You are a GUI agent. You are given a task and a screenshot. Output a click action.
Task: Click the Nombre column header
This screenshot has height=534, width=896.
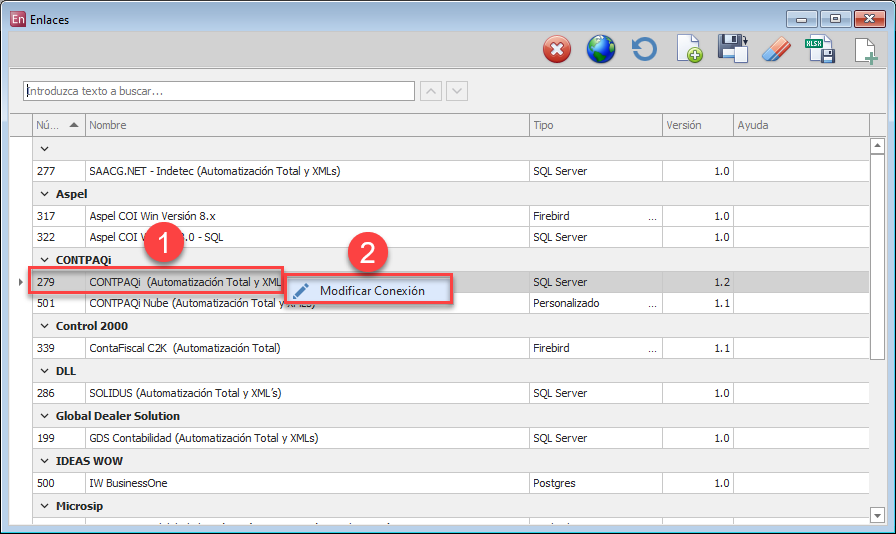click(x=307, y=125)
